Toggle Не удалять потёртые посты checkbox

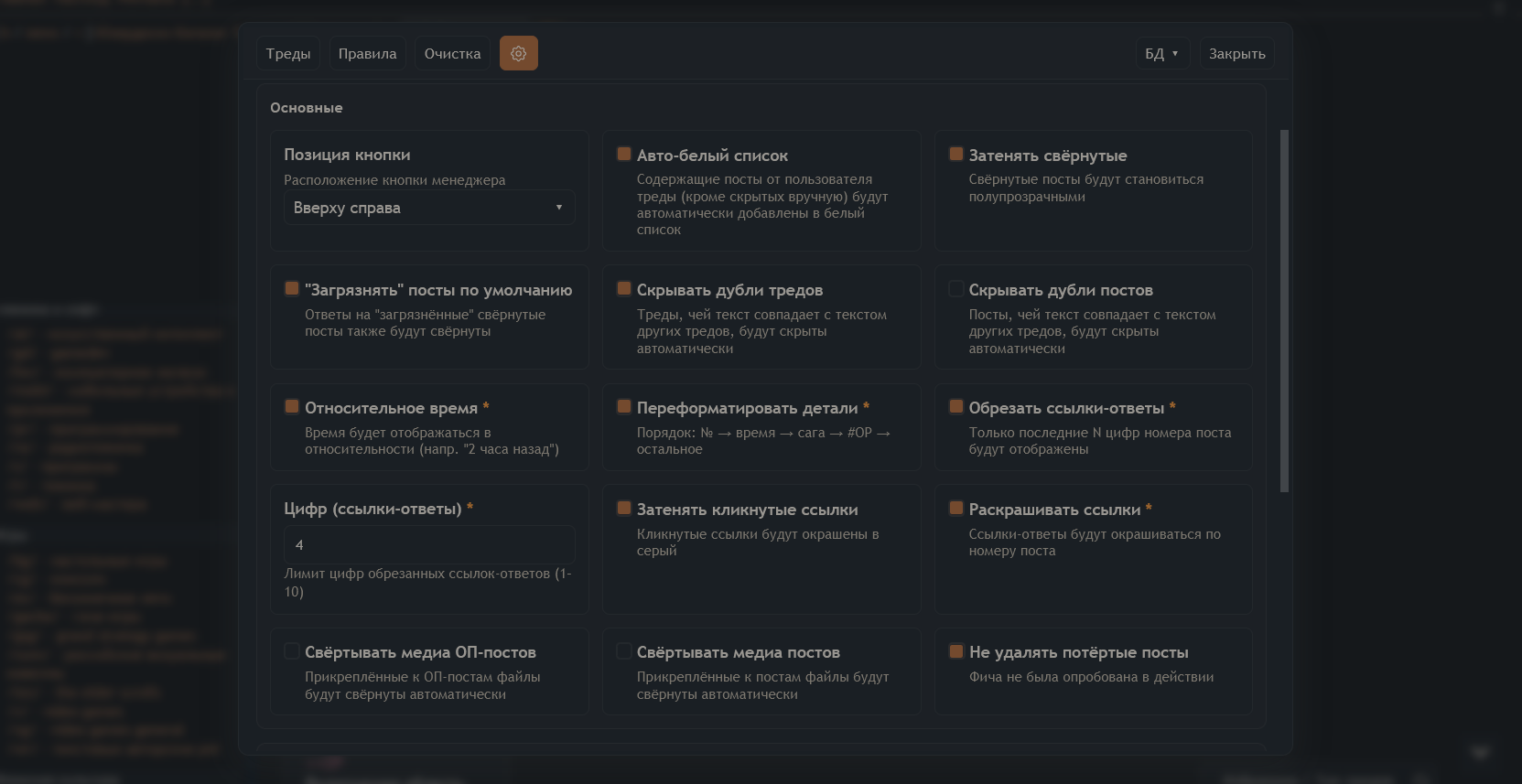(956, 651)
